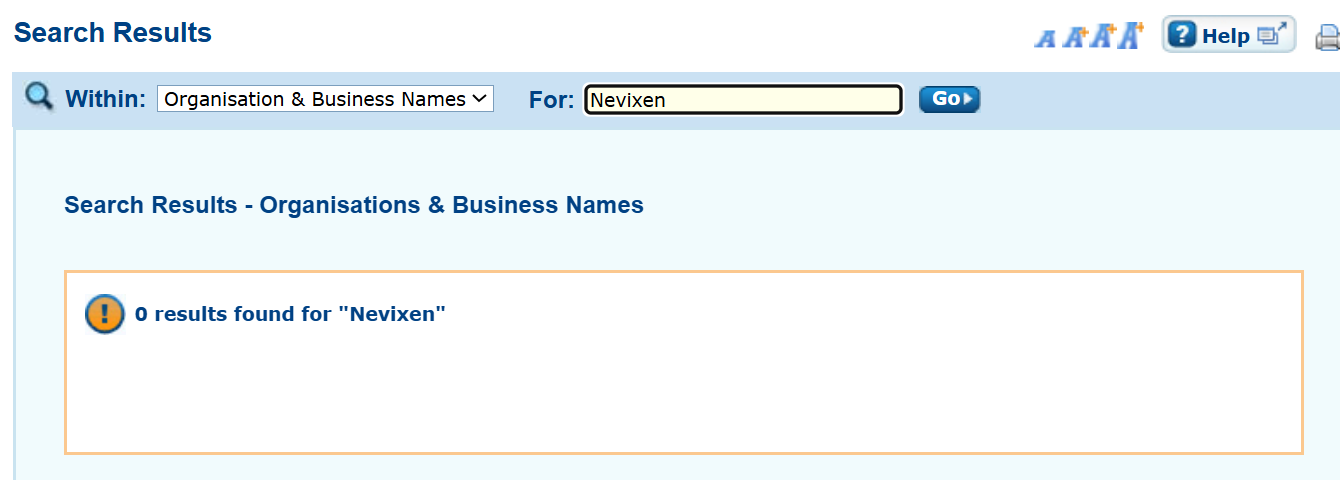Click the magnifying glass search icon
This screenshot has width=1340, height=480.
click(x=39, y=98)
